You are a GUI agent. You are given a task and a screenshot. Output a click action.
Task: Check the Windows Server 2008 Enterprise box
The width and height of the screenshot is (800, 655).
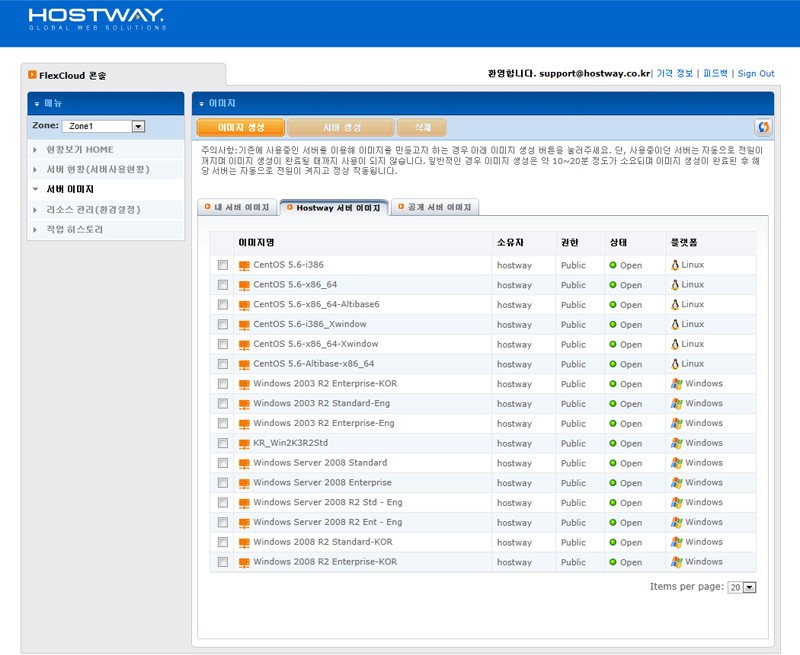[x=222, y=483]
